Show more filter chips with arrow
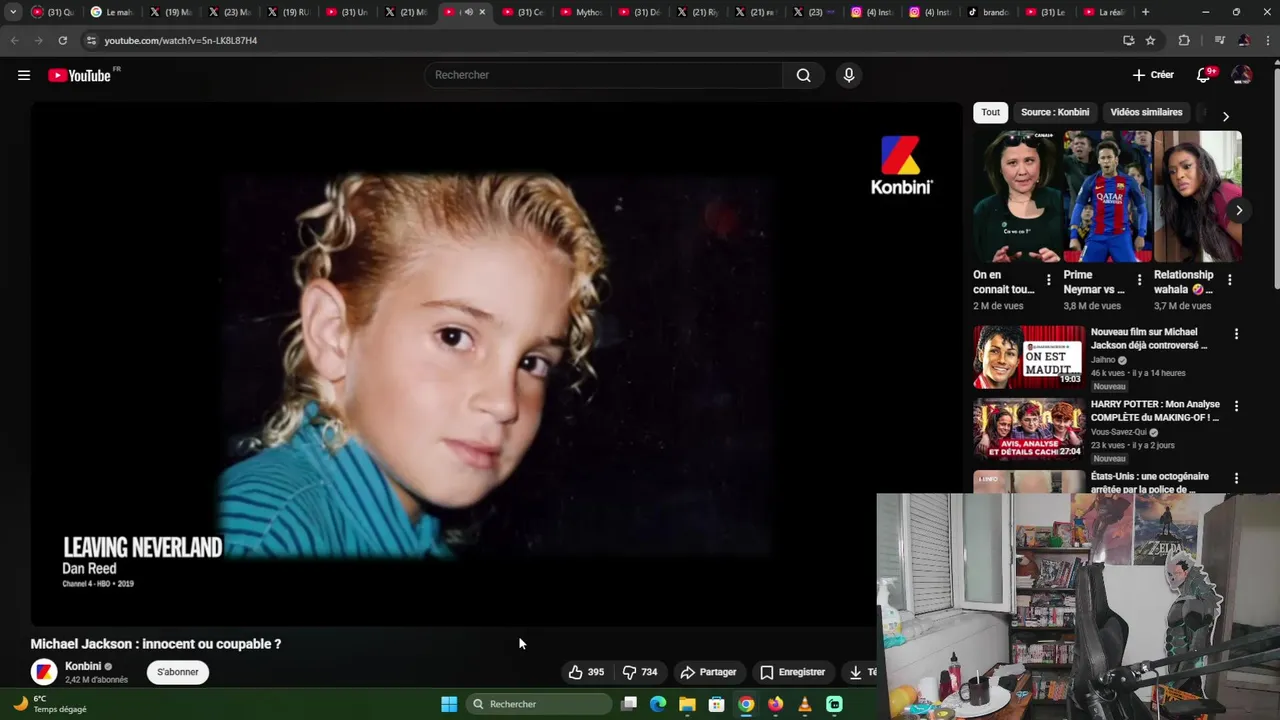This screenshot has height=720, width=1280. pyautogui.click(x=1225, y=116)
